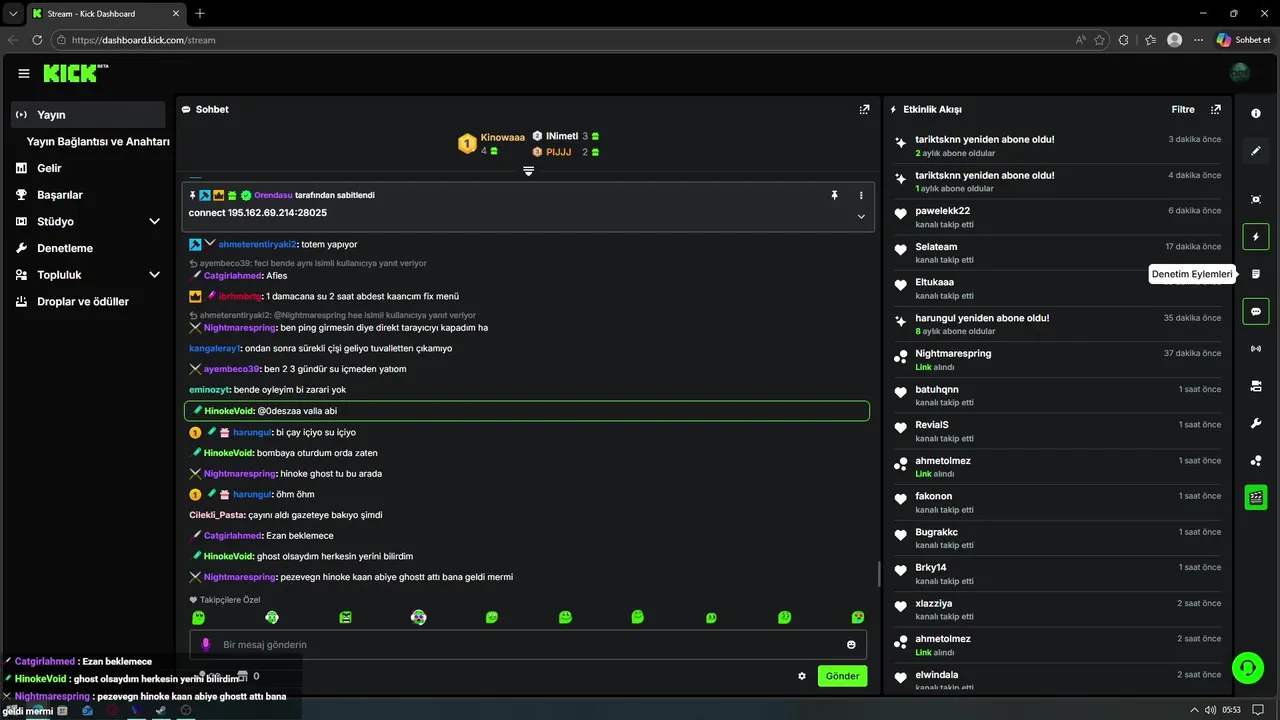Click the eminozyt username in chat
The height and width of the screenshot is (720, 1280).
coord(209,390)
